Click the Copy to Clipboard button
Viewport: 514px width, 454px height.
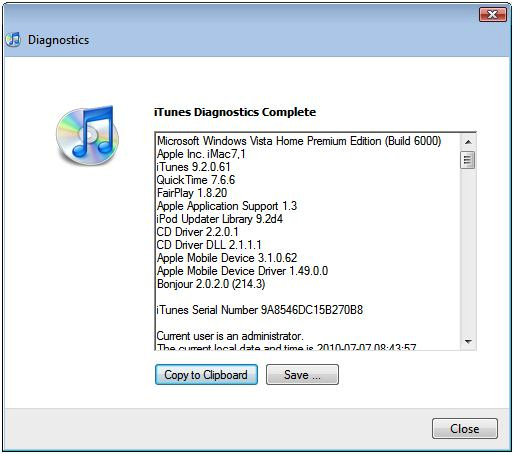[x=206, y=375]
